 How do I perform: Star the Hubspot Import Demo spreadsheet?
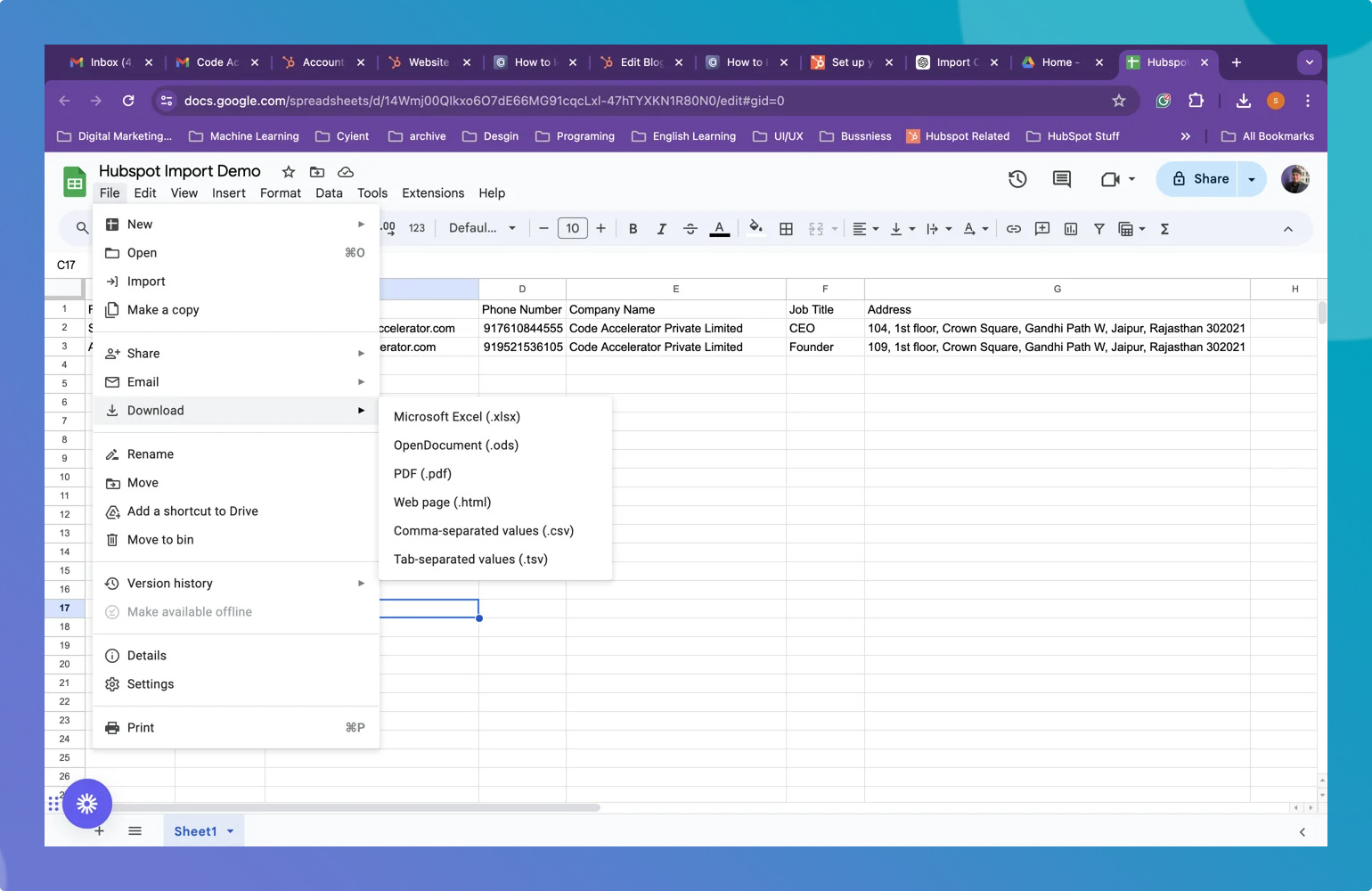(x=288, y=171)
